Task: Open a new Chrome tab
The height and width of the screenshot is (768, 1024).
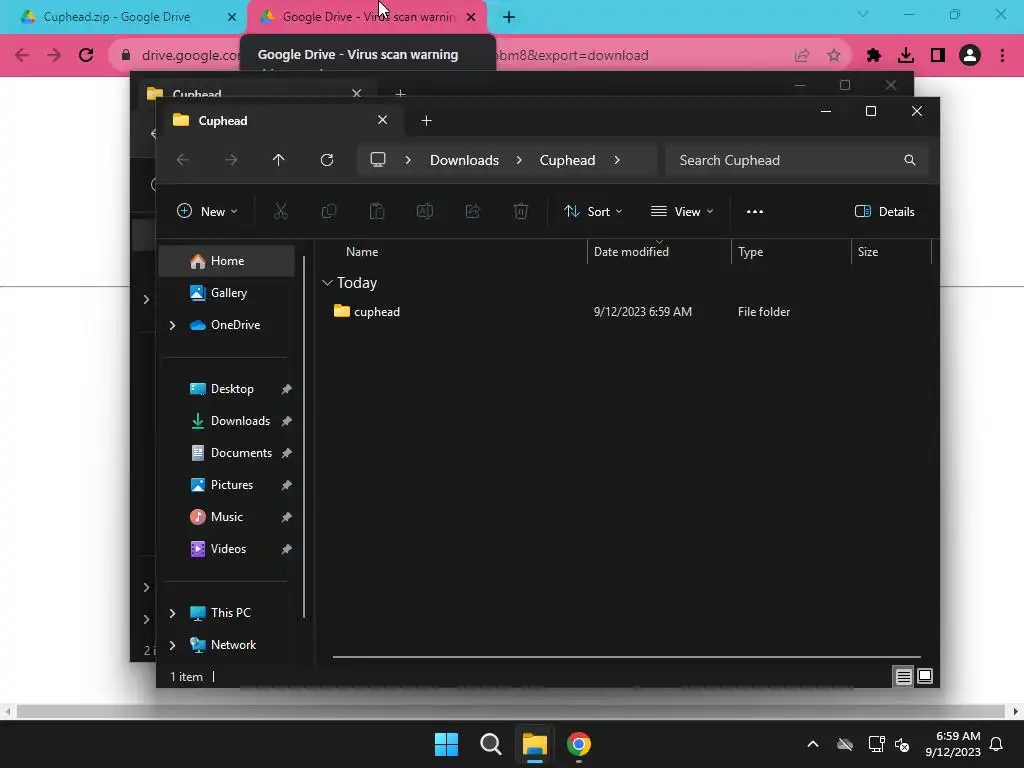Action: 509,17
